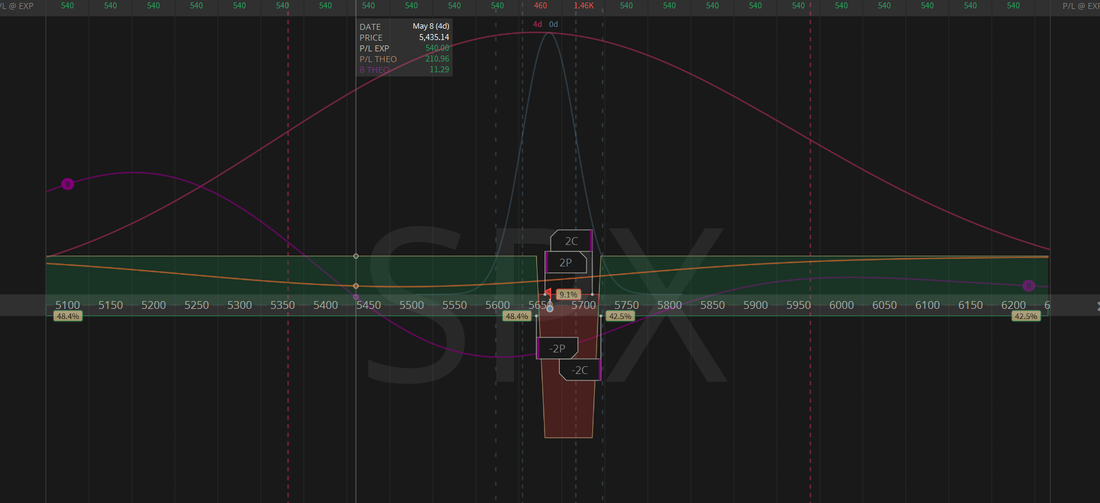The image size is (1100, 503).
Task: Click the red 1.46K value in top row
Action: pos(584,6)
